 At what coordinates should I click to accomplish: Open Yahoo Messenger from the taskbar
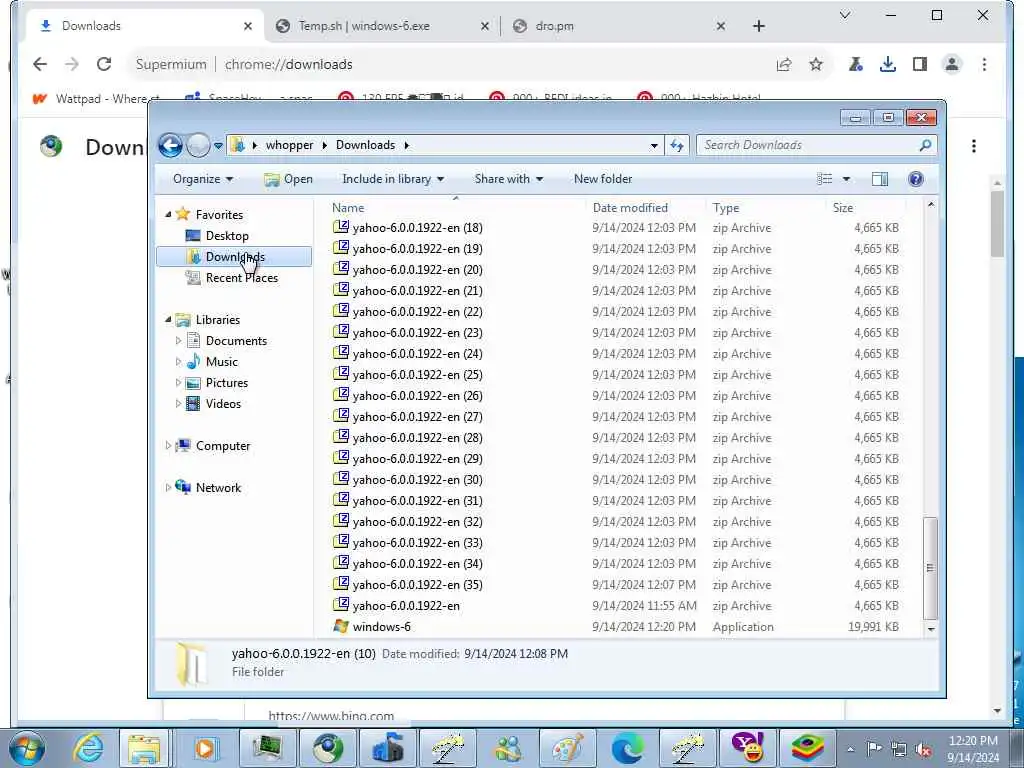click(747, 748)
